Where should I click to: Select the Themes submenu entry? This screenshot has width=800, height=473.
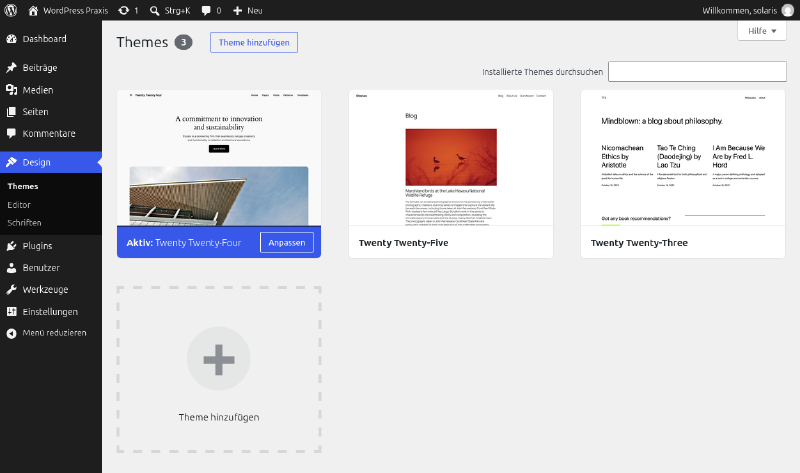point(23,186)
